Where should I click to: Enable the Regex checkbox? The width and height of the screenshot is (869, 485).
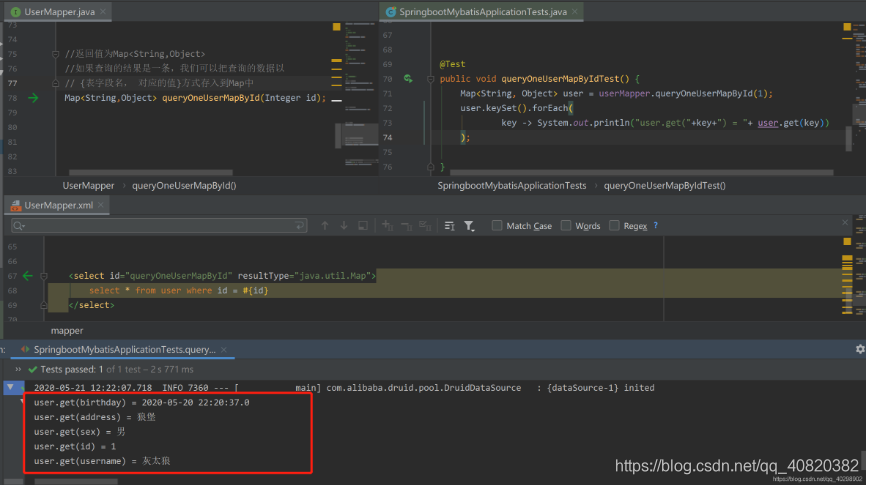(614, 226)
